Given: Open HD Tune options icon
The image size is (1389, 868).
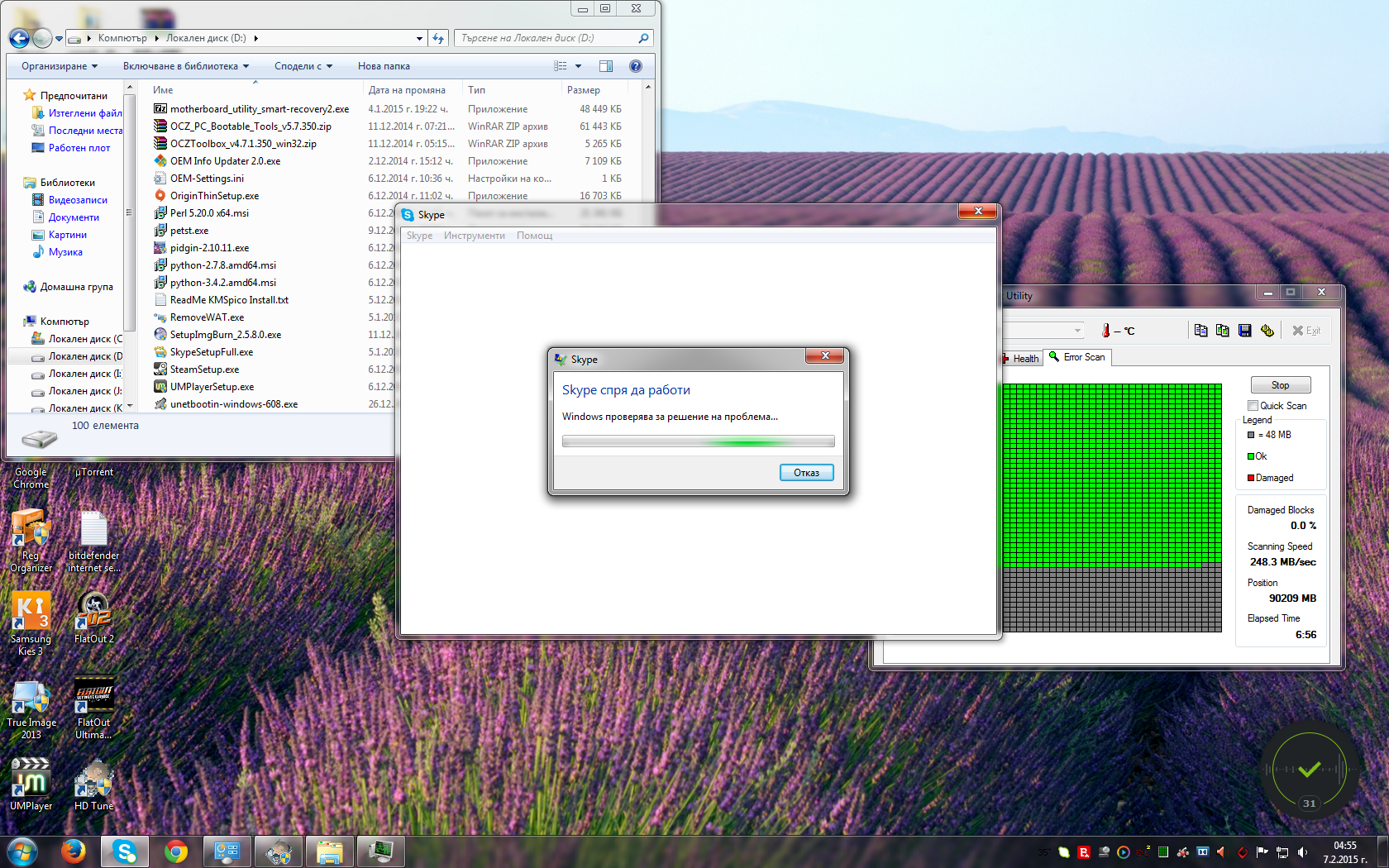Looking at the screenshot, I should (1267, 331).
